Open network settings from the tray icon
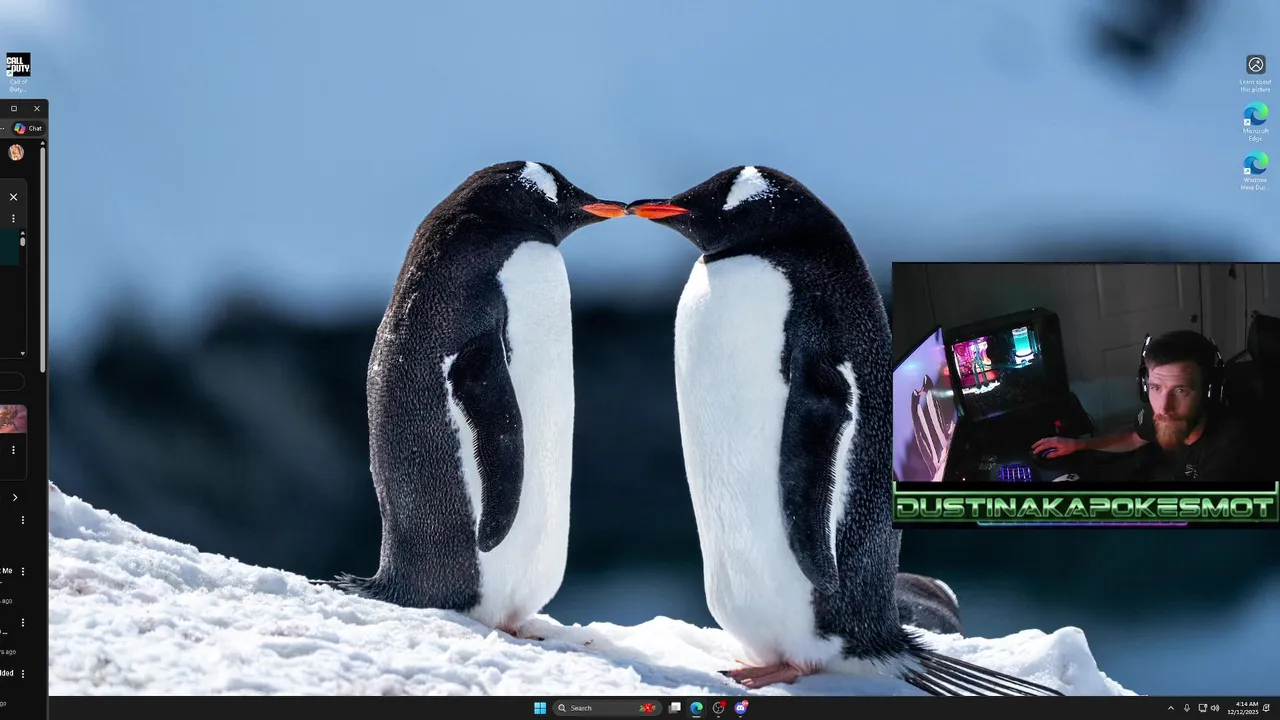Screen dimensions: 1280x720 [1202, 708]
